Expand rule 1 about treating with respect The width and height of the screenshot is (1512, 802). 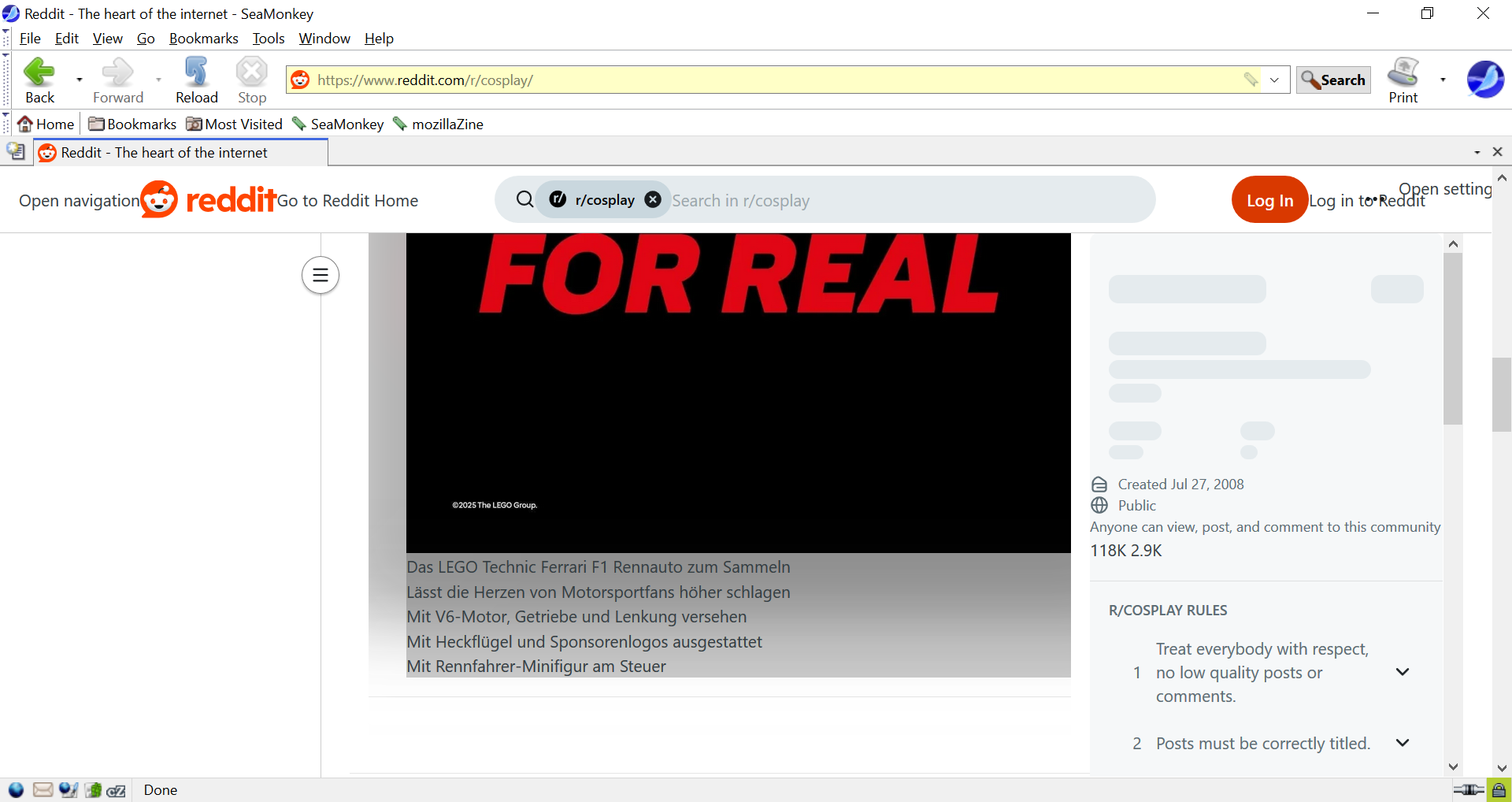(1402, 672)
